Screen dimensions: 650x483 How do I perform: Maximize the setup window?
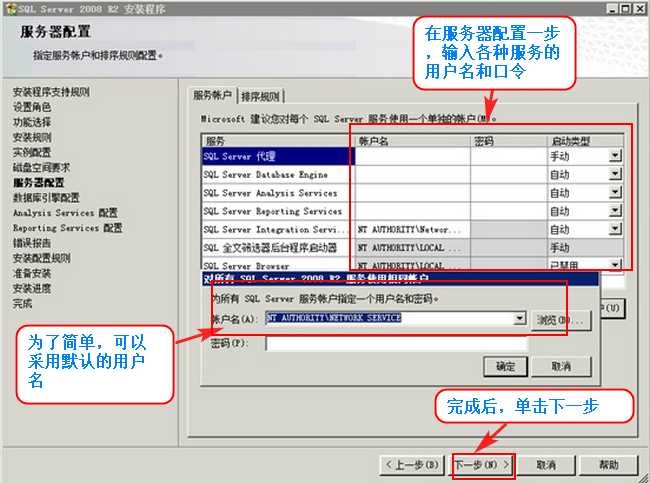click(626, 9)
